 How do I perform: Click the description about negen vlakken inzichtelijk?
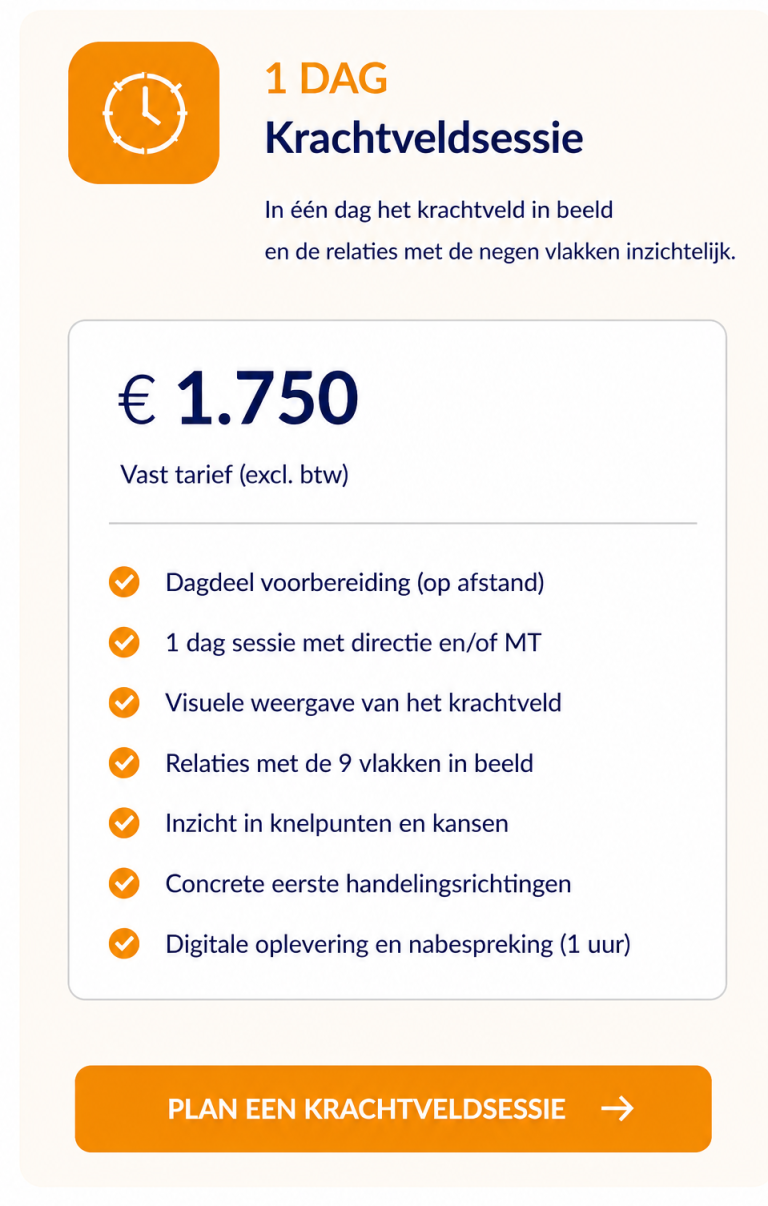pos(500,252)
